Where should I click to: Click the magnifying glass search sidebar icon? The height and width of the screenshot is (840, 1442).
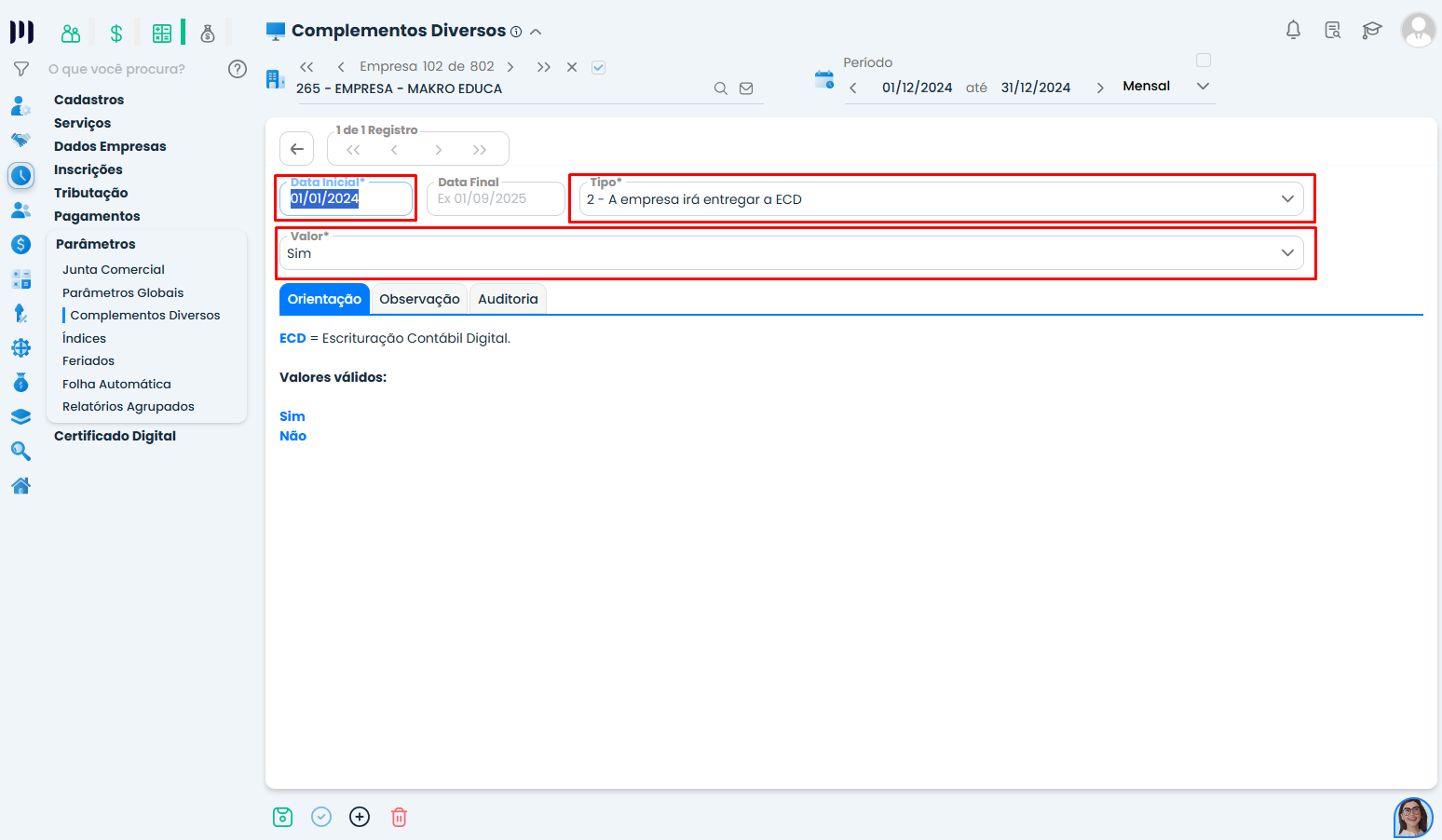click(x=20, y=451)
